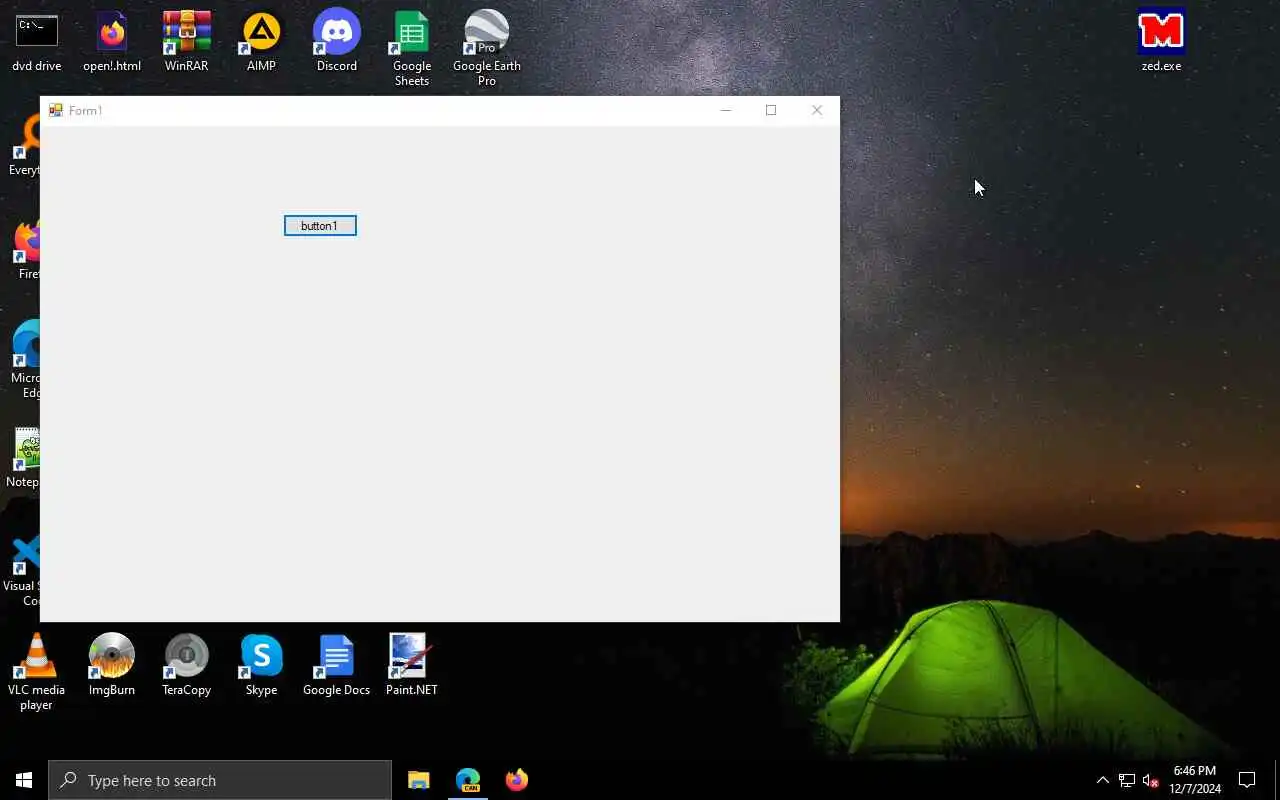
Task: Select the VLC media player shortcut
Action: click(37, 672)
